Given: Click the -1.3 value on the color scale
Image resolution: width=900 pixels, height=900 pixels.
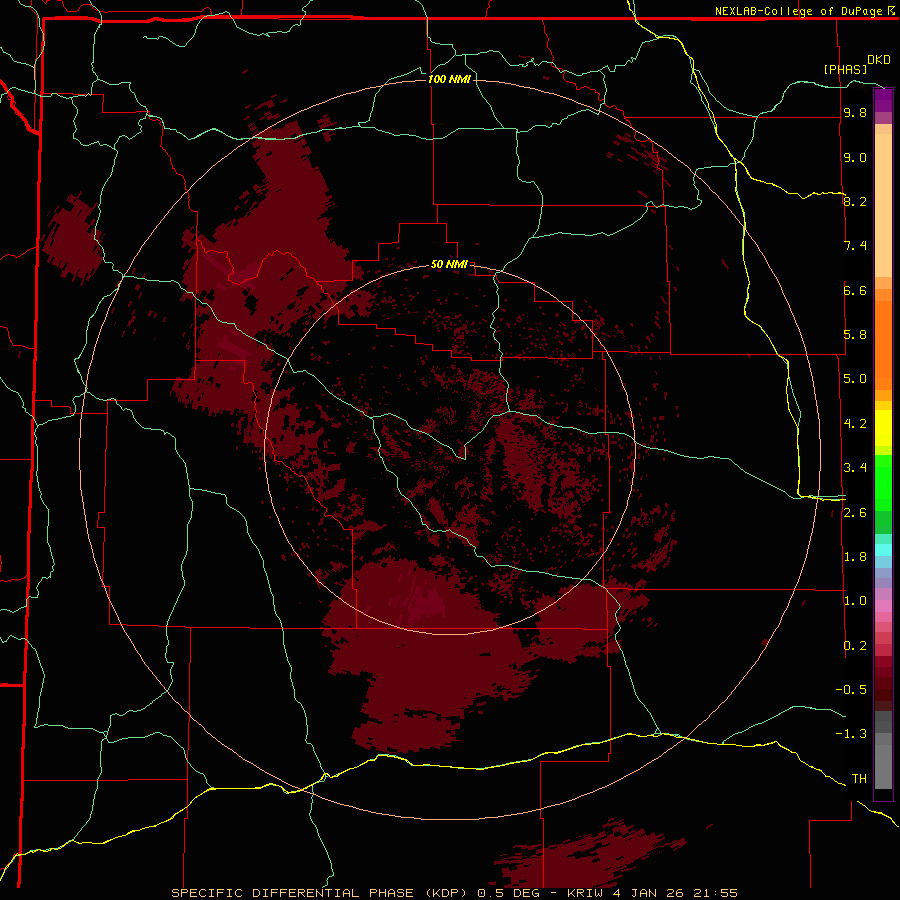Looking at the screenshot, I should click(x=851, y=734).
